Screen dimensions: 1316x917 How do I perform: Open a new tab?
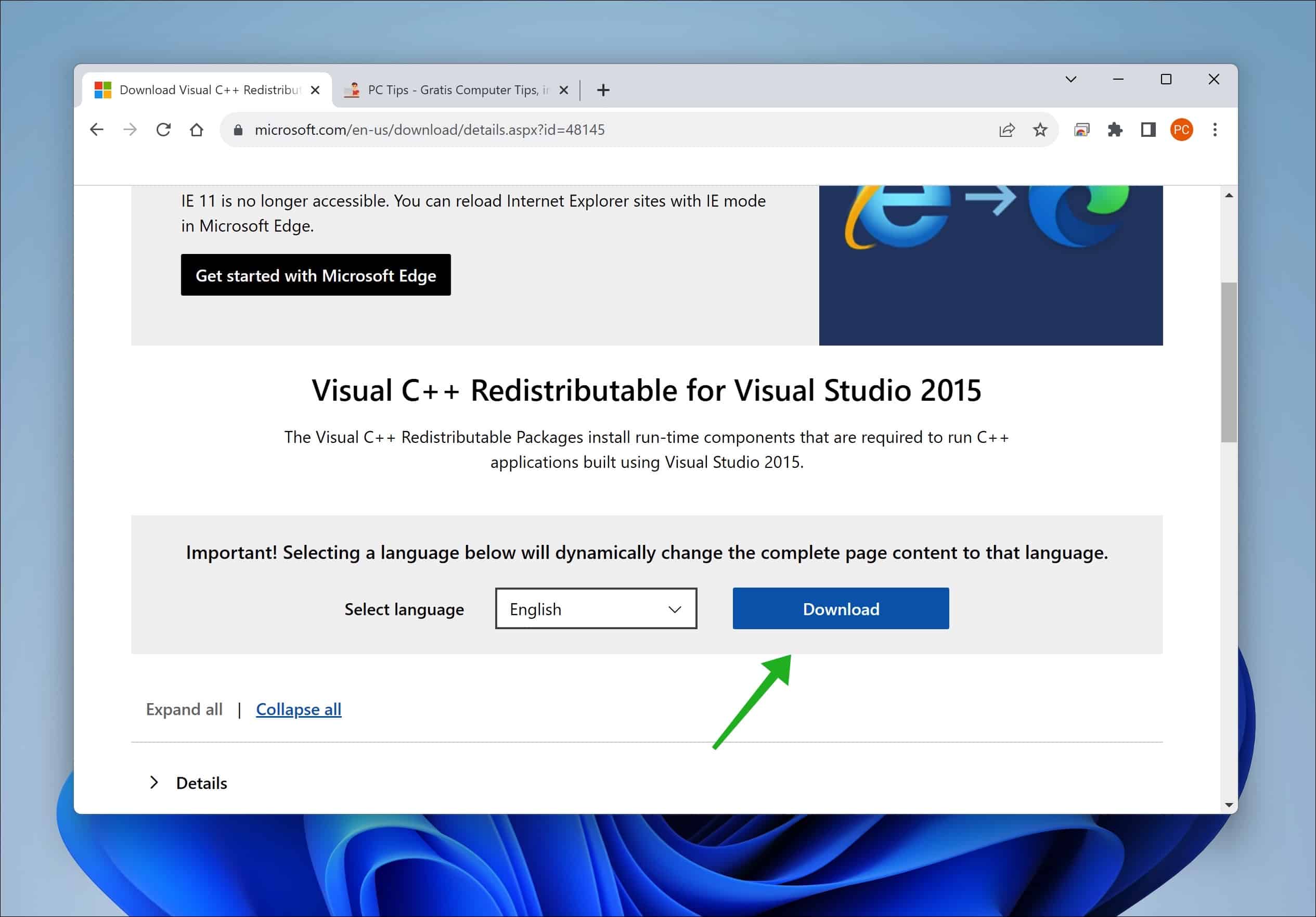pos(603,90)
